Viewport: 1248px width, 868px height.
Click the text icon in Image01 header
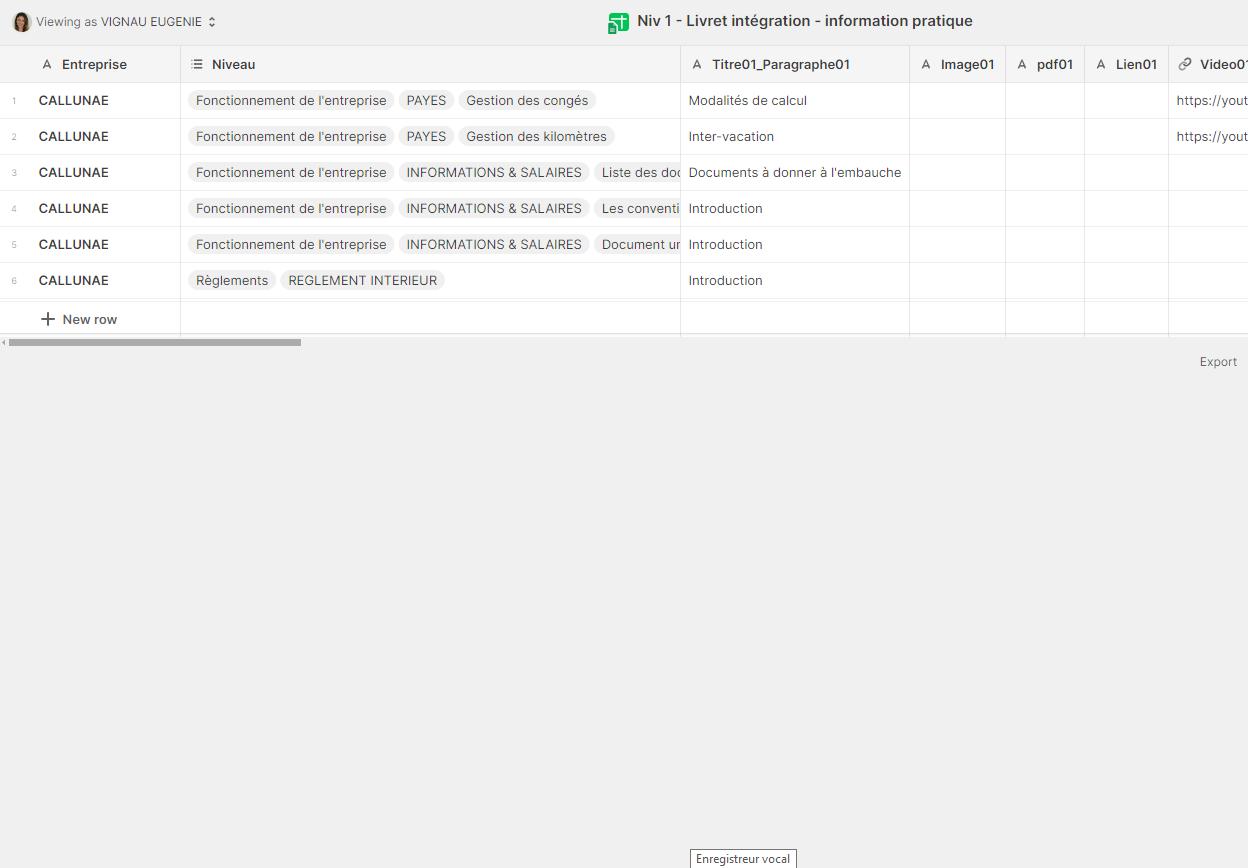point(926,65)
